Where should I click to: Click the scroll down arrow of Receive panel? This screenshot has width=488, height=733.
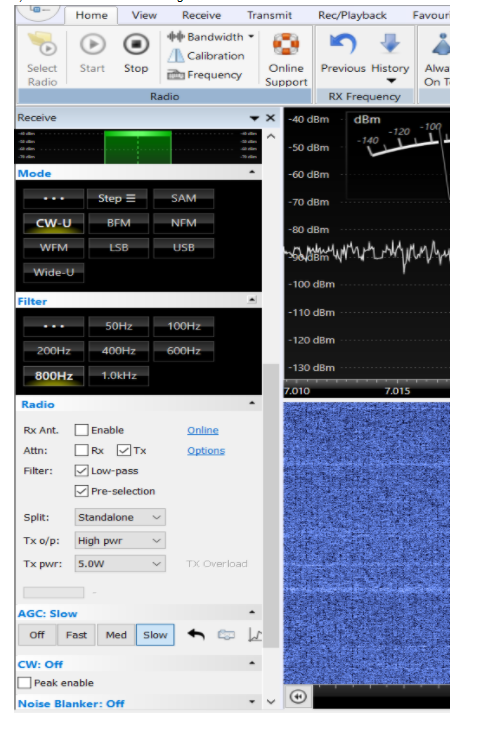(271, 701)
